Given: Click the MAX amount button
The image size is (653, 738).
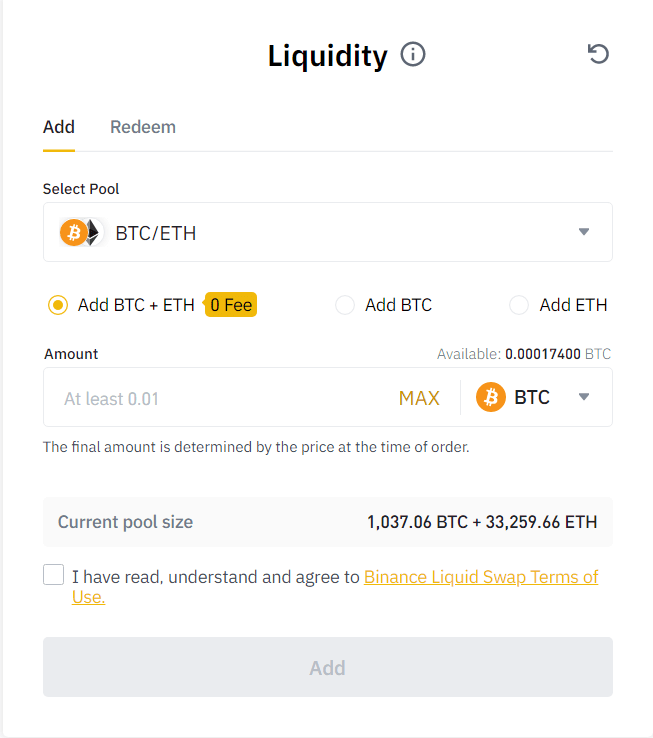Looking at the screenshot, I should tap(419, 398).
